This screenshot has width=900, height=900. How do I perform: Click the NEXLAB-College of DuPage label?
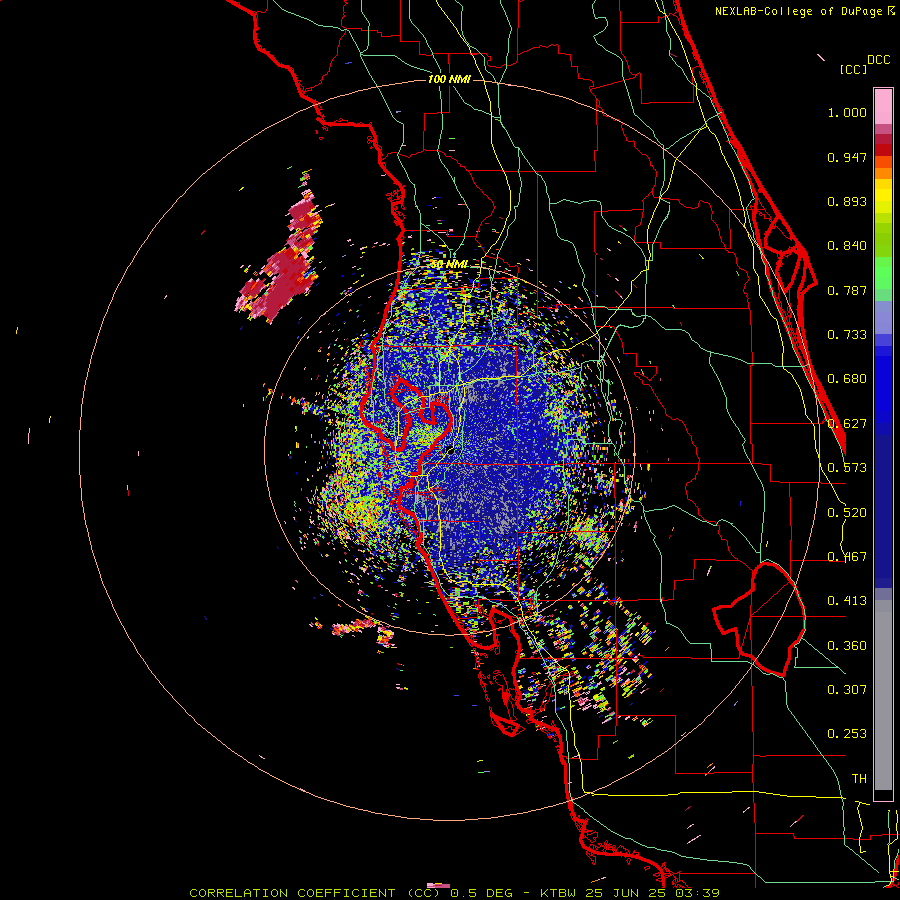798,11
